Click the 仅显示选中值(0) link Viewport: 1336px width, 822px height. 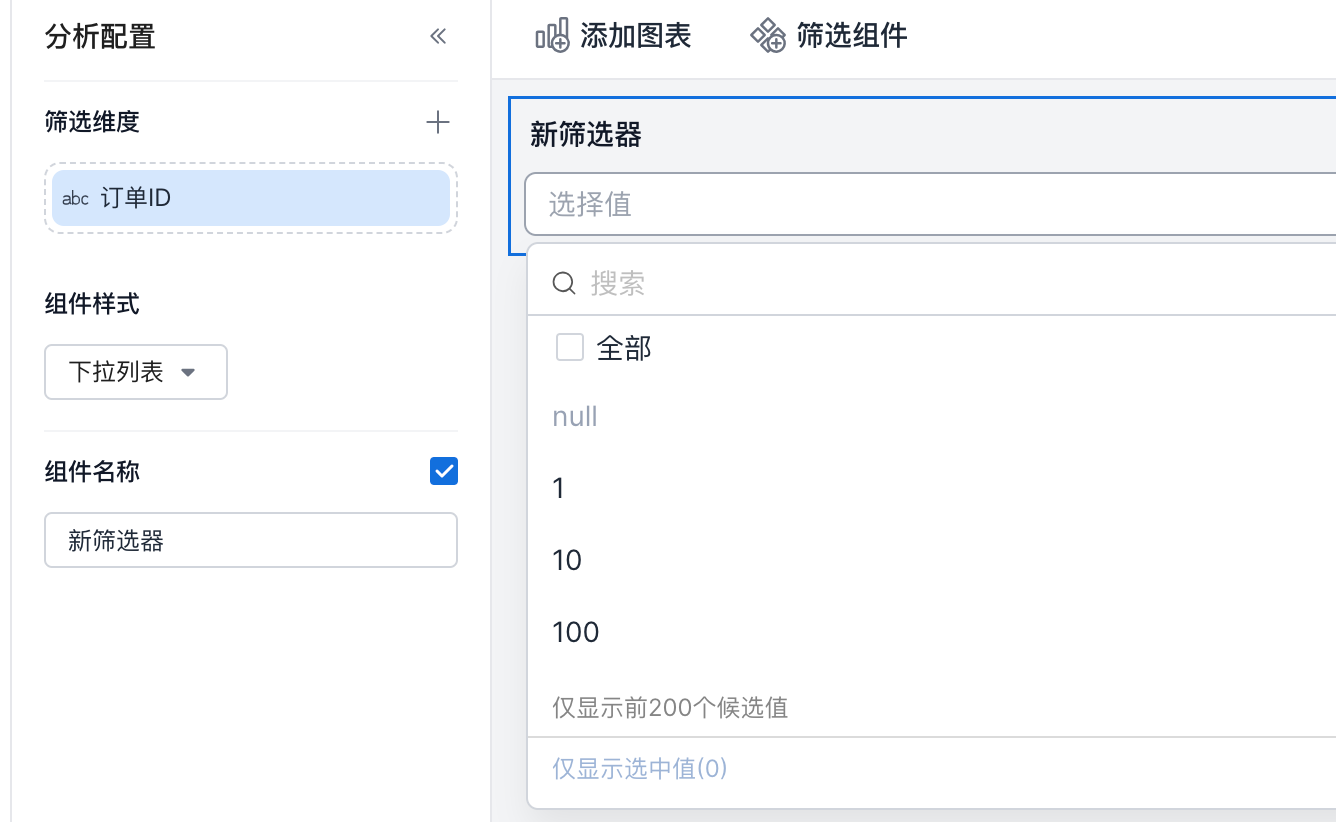[640, 768]
